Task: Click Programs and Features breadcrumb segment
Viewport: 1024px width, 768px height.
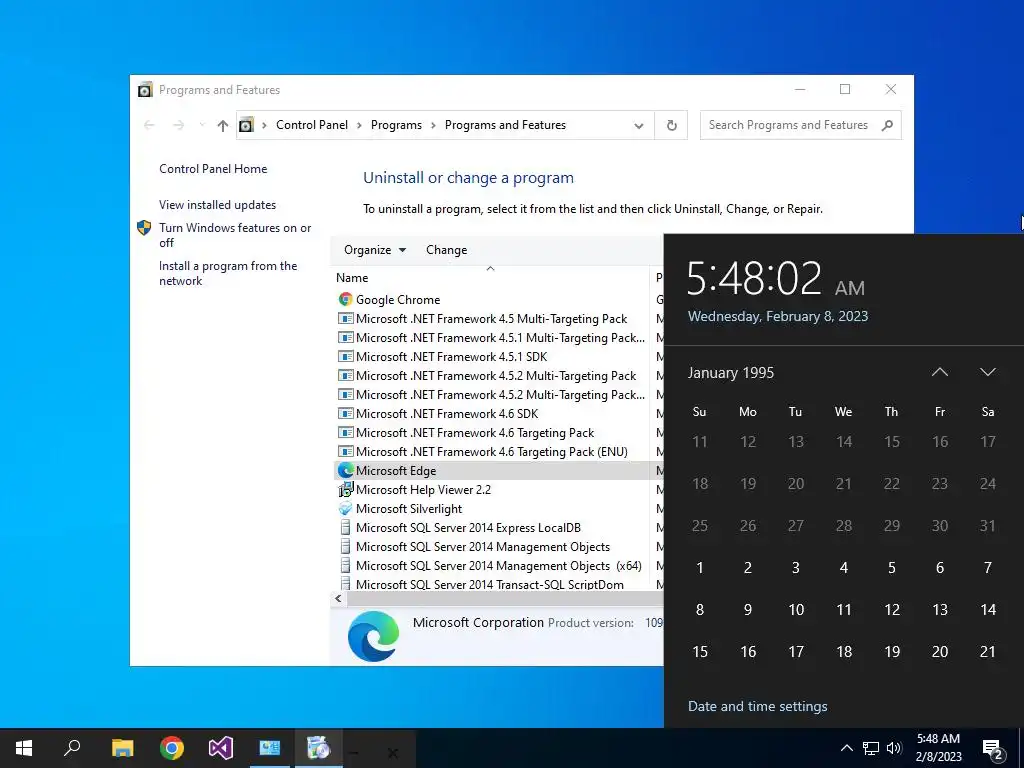Action: pos(505,125)
